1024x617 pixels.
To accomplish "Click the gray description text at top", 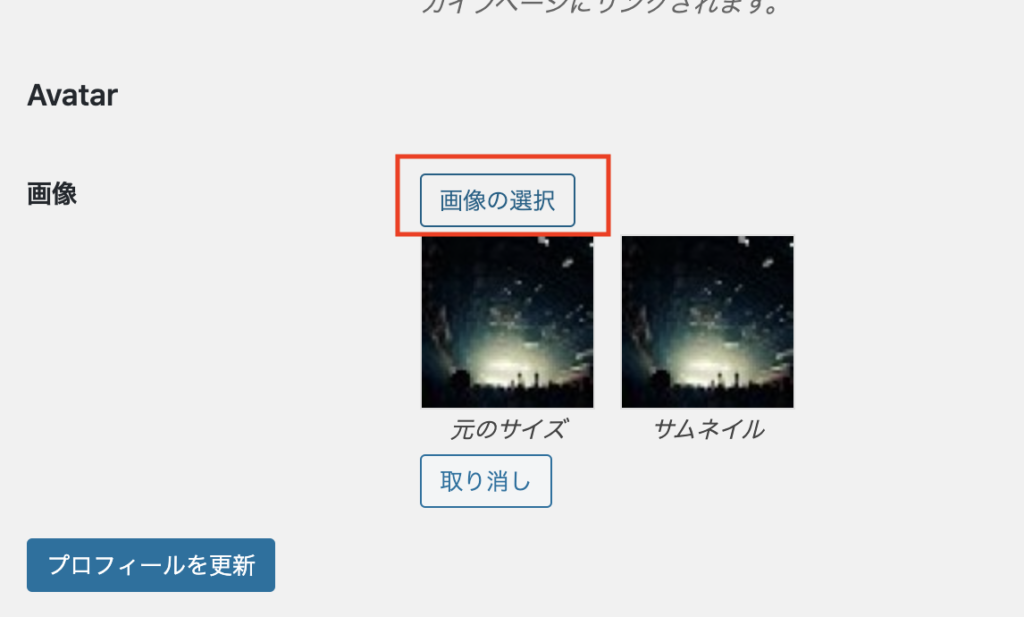I will (x=601, y=7).
